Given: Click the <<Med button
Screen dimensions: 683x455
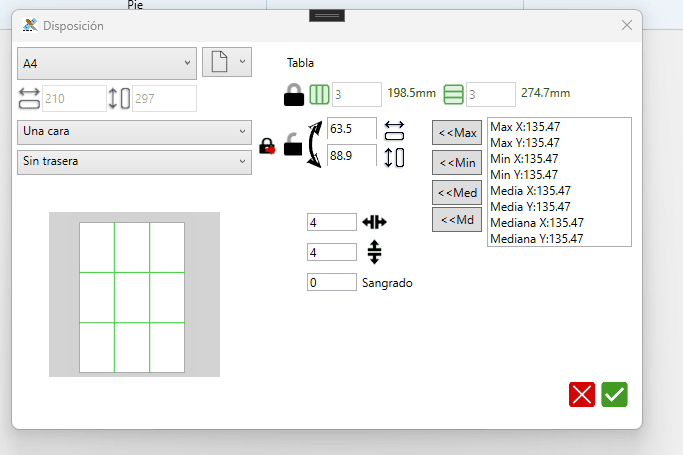Looking at the screenshot, I should click(457, 192).
